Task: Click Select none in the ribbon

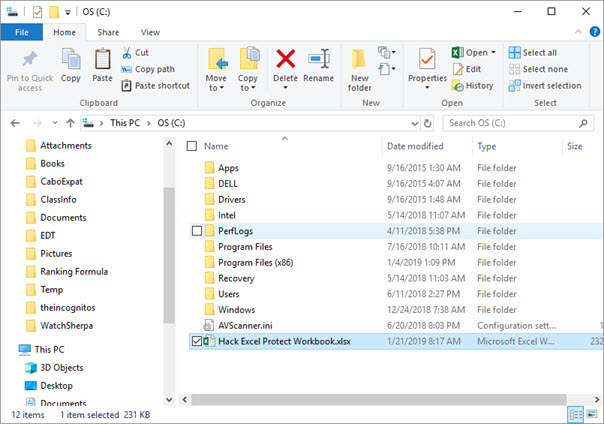Action: (x=538, y=69)
